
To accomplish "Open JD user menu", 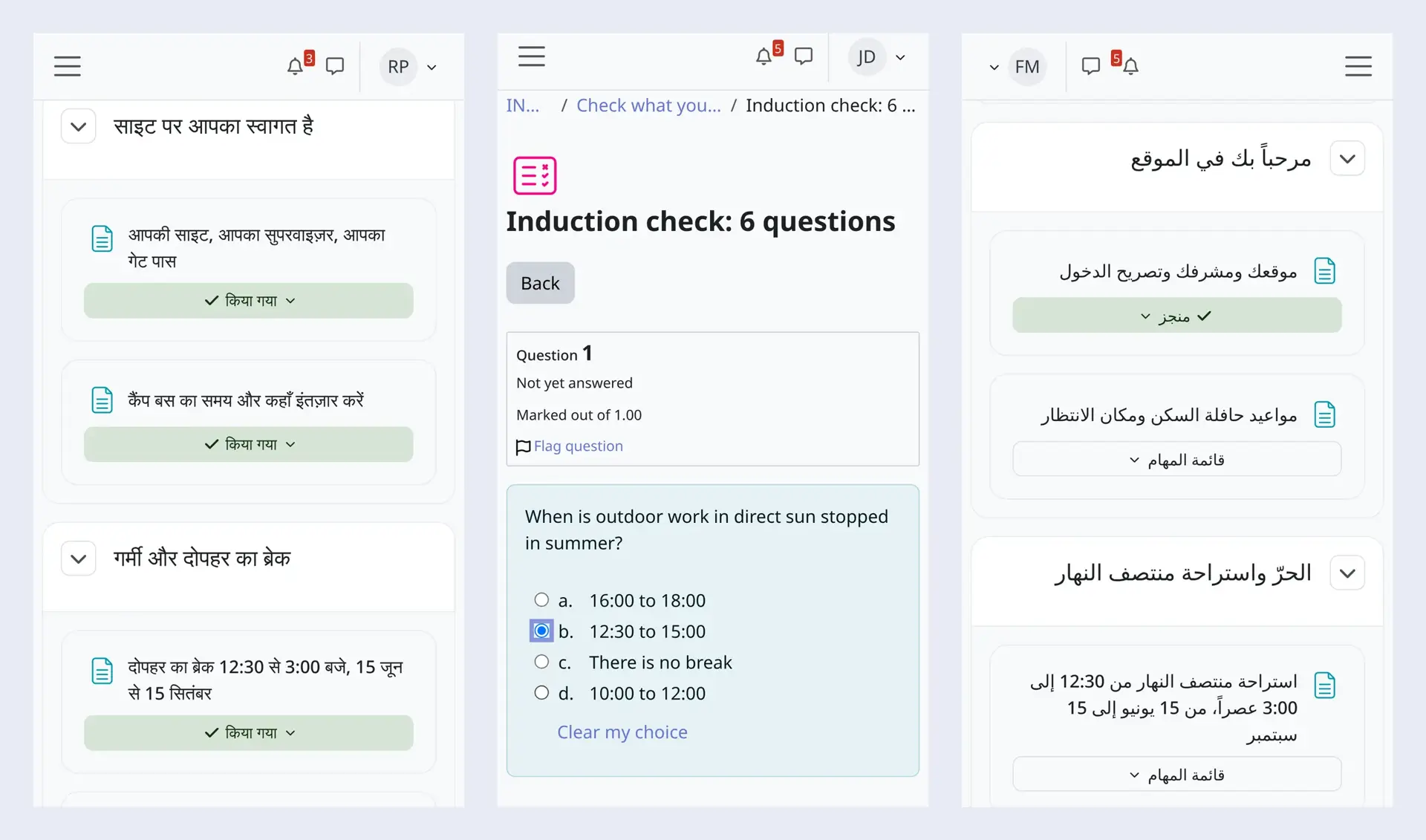I will (879, 57).
